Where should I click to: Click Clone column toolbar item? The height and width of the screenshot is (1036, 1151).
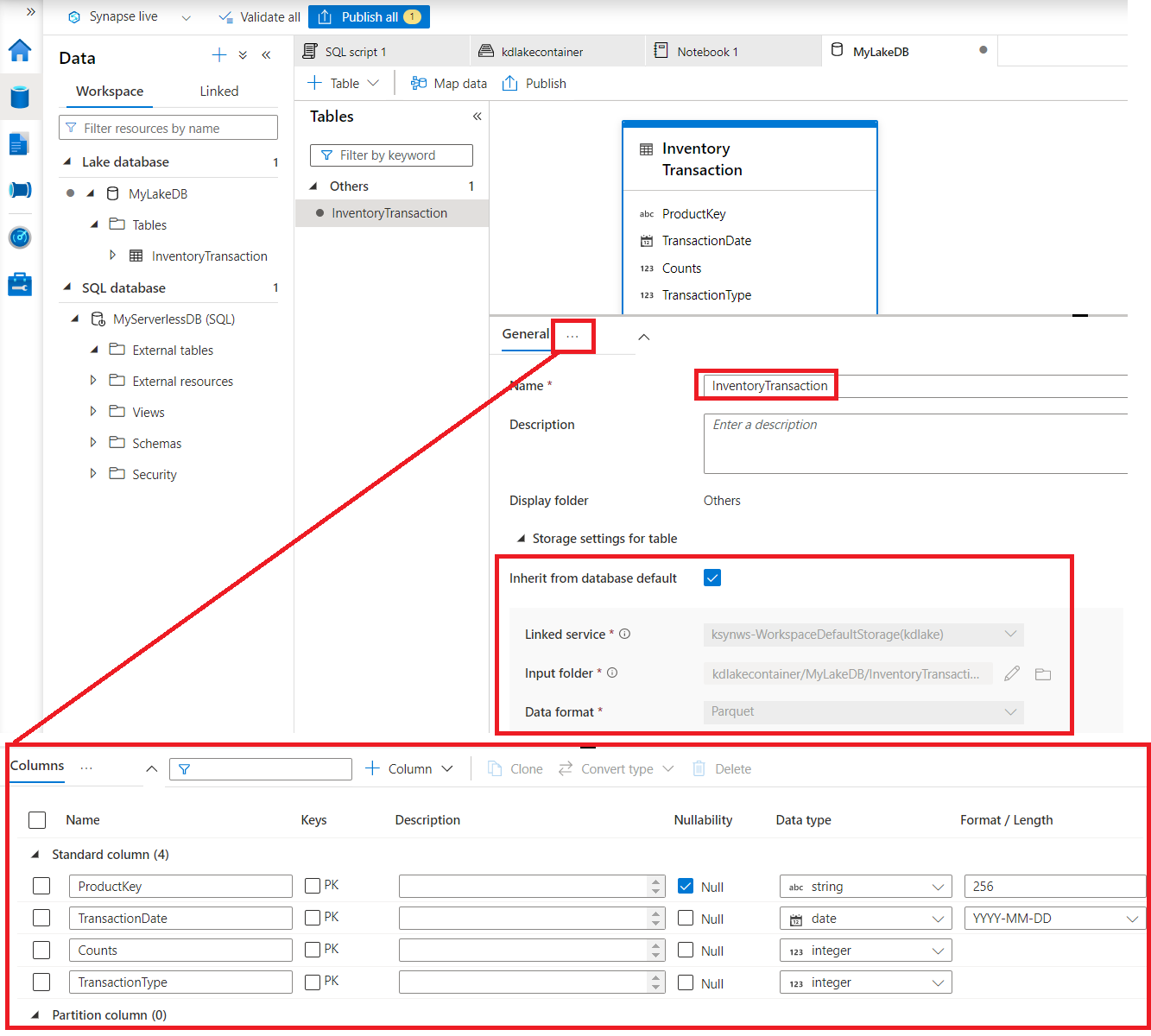tap(515, 768)
